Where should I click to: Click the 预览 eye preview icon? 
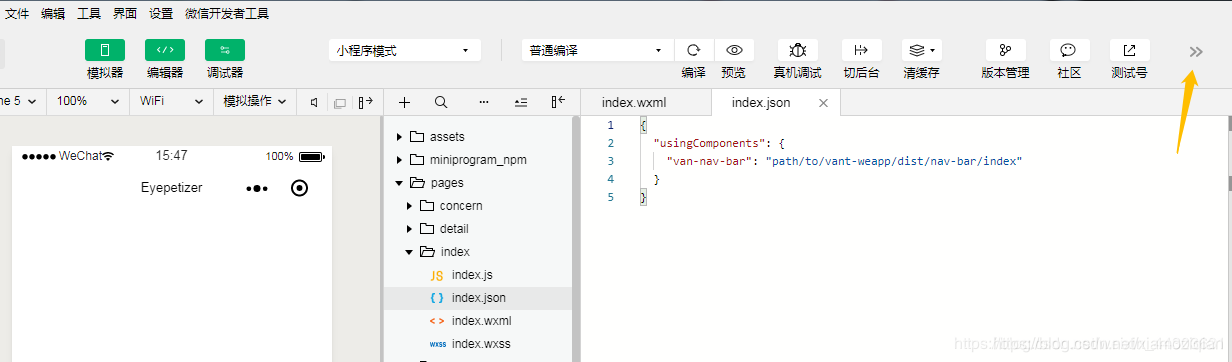click(734, 50)
